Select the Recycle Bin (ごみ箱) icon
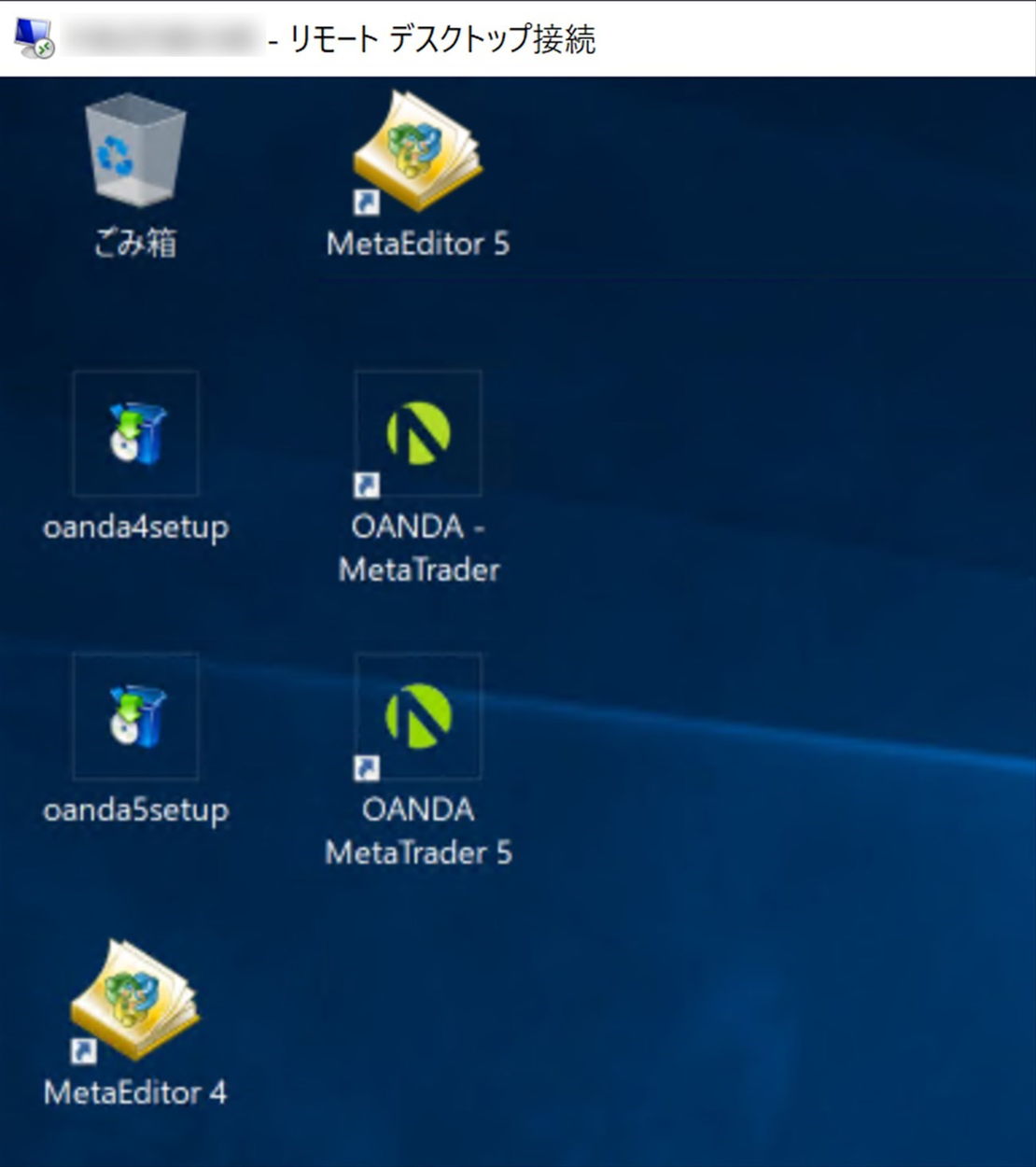The width and height of the screenshot is (1036, 1167). pyautogui.click(x=135, y=152)
